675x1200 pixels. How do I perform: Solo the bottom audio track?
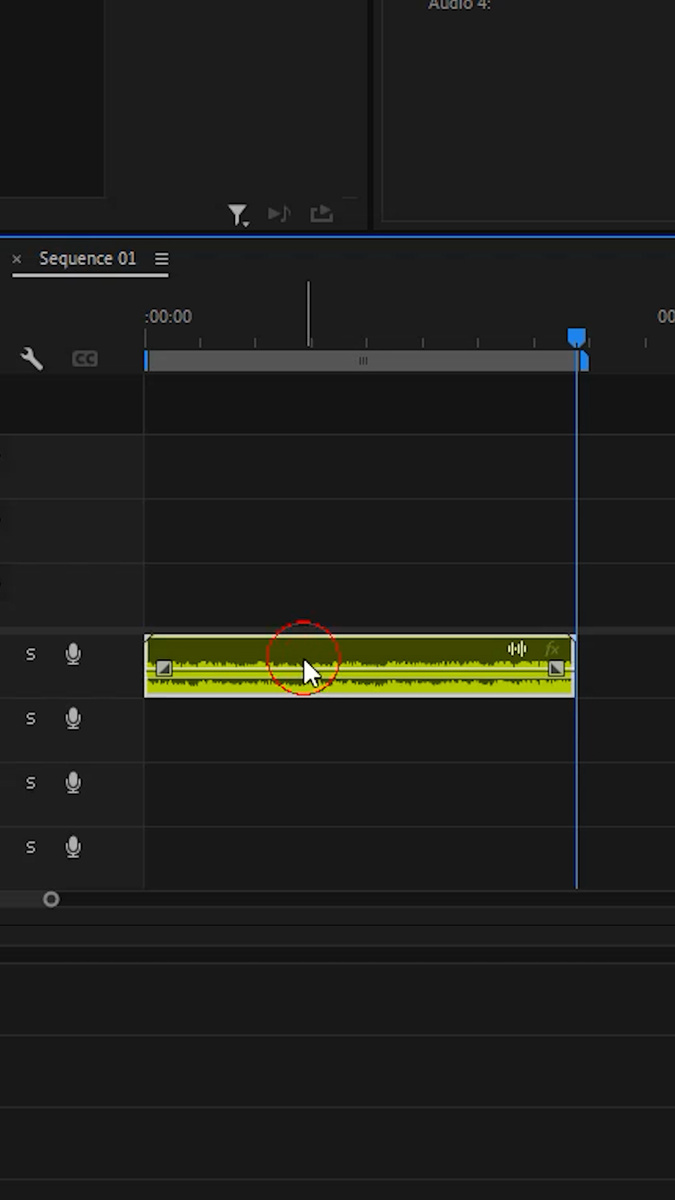[30, 847]
